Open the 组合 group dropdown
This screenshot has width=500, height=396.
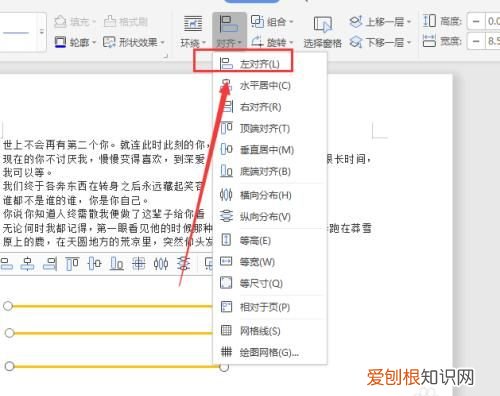pyautogui.click(x=272, y=22)
